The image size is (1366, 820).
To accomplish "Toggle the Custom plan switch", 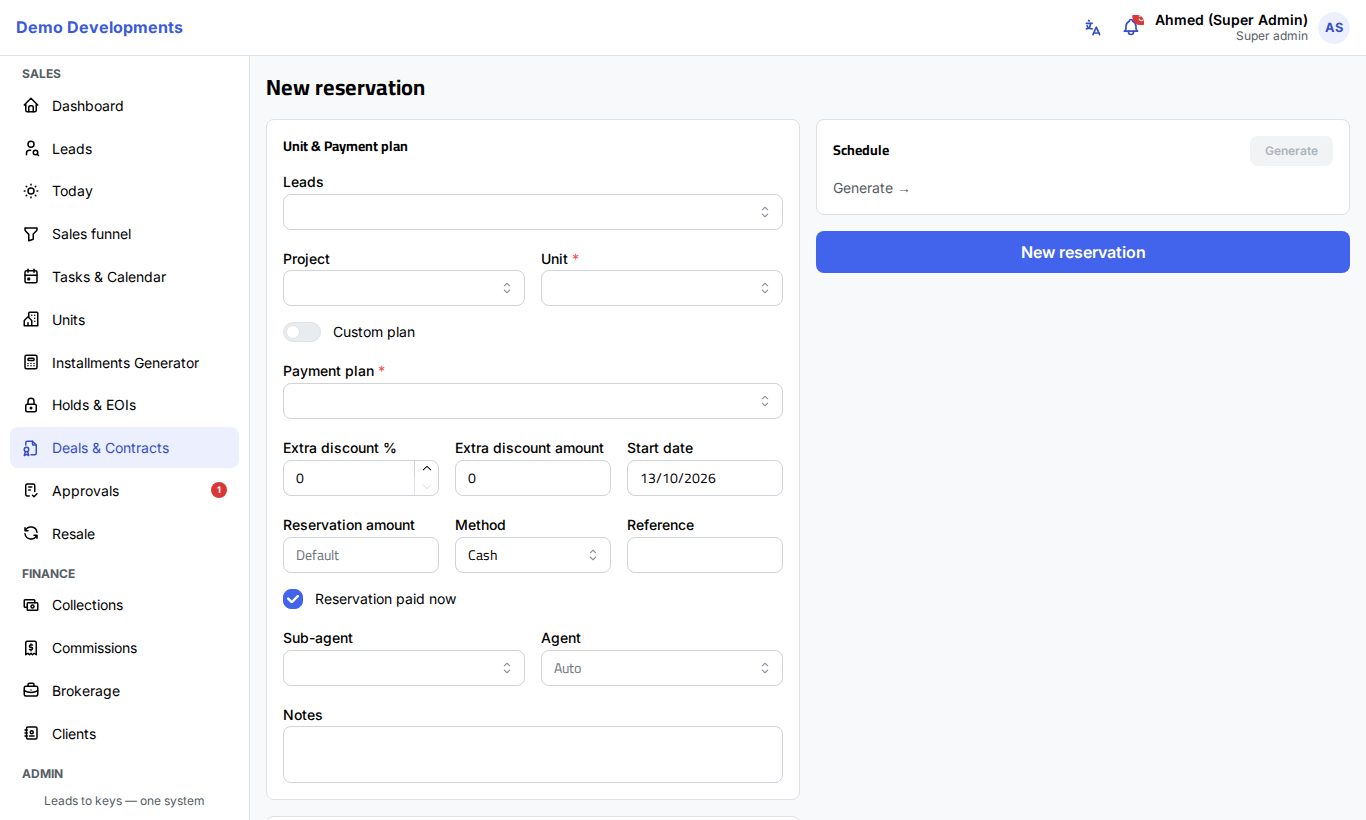I will point(302,332).
